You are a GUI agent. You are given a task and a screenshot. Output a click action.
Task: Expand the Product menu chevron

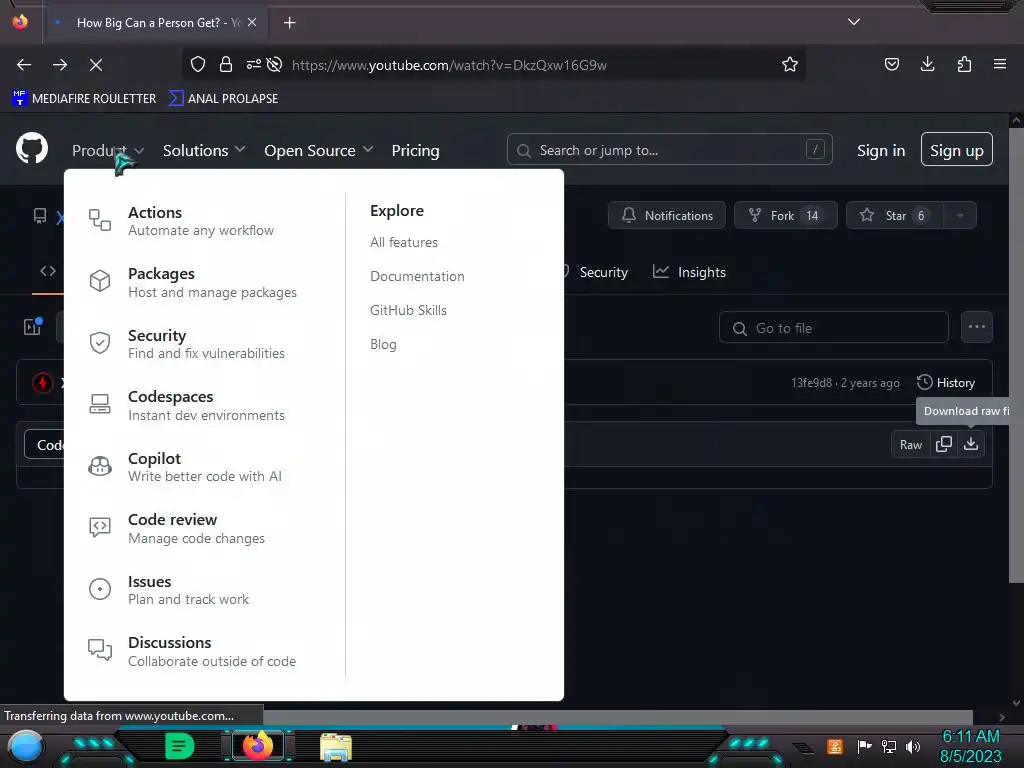(x=138, y=151)
